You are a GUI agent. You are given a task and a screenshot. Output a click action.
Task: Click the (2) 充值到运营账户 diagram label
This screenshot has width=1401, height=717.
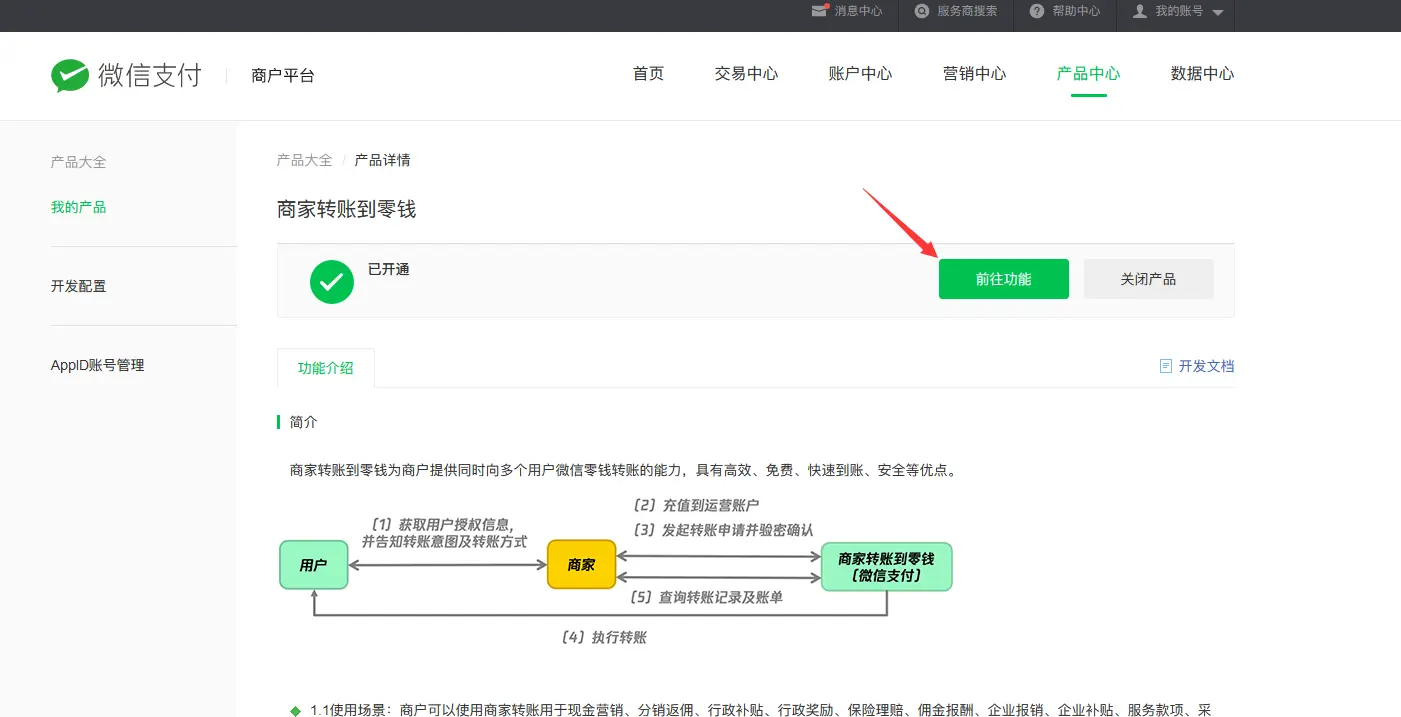click(694, 506)
